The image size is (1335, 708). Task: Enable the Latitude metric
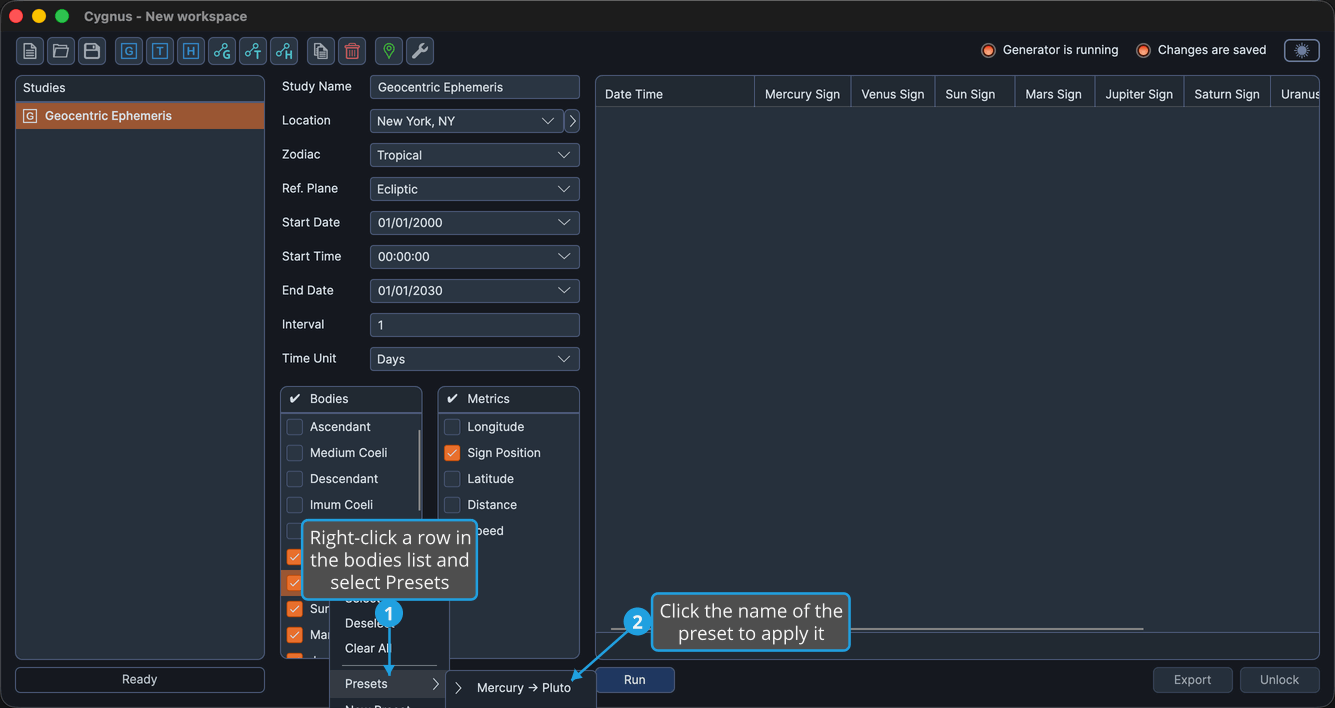452,479
